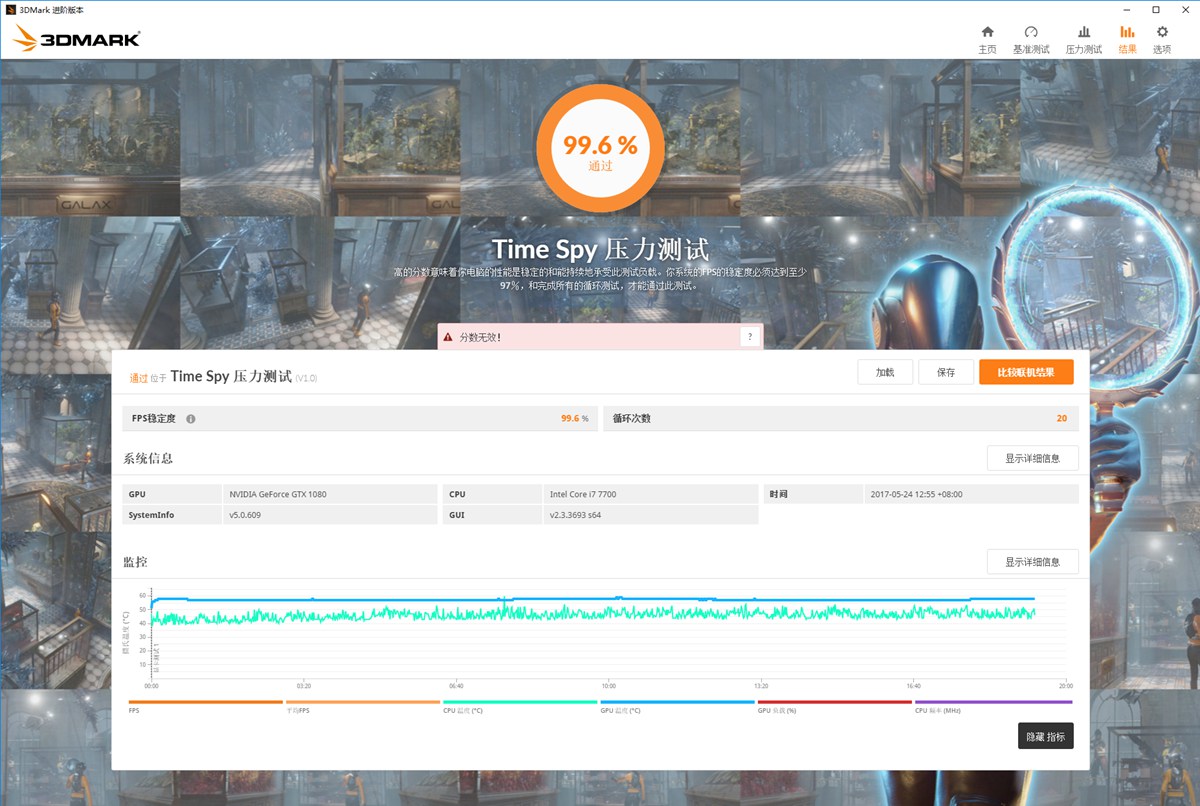
Task: Toggle the FPS legend in monitoring chart
Action: pyautogui.click(x=206, y=705)
